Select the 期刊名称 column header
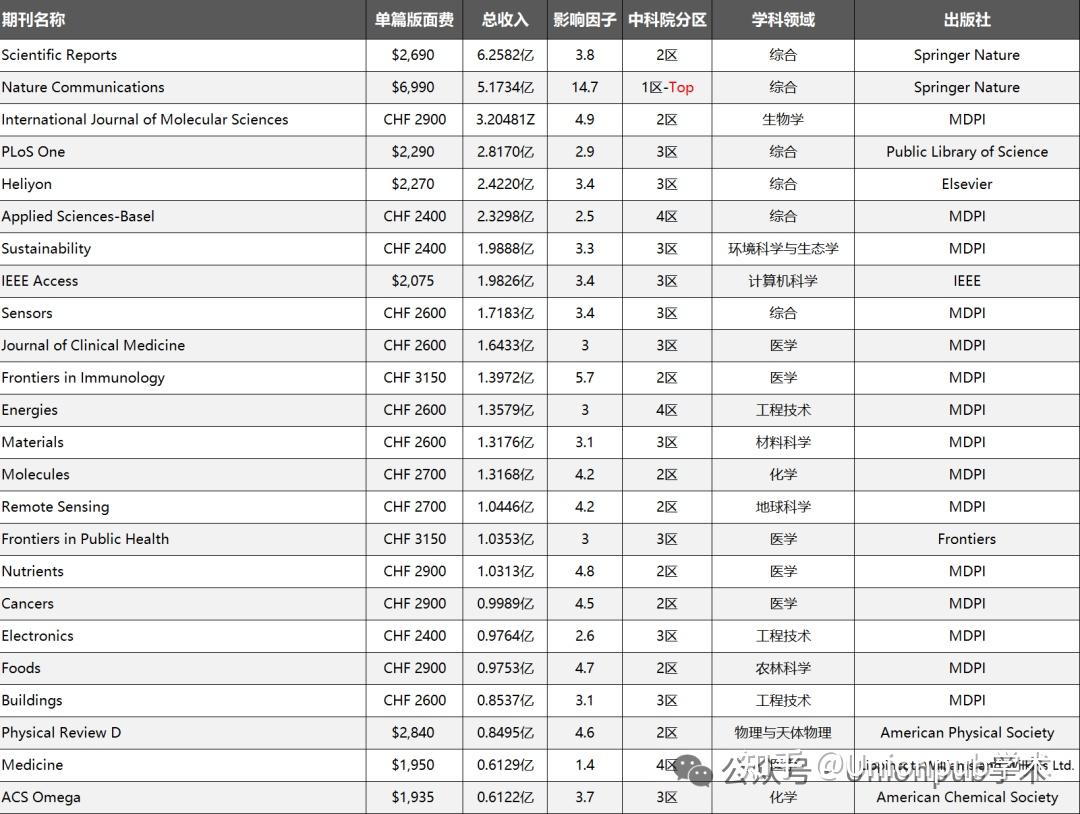The image size is (1080, 814). coord(40,18)
